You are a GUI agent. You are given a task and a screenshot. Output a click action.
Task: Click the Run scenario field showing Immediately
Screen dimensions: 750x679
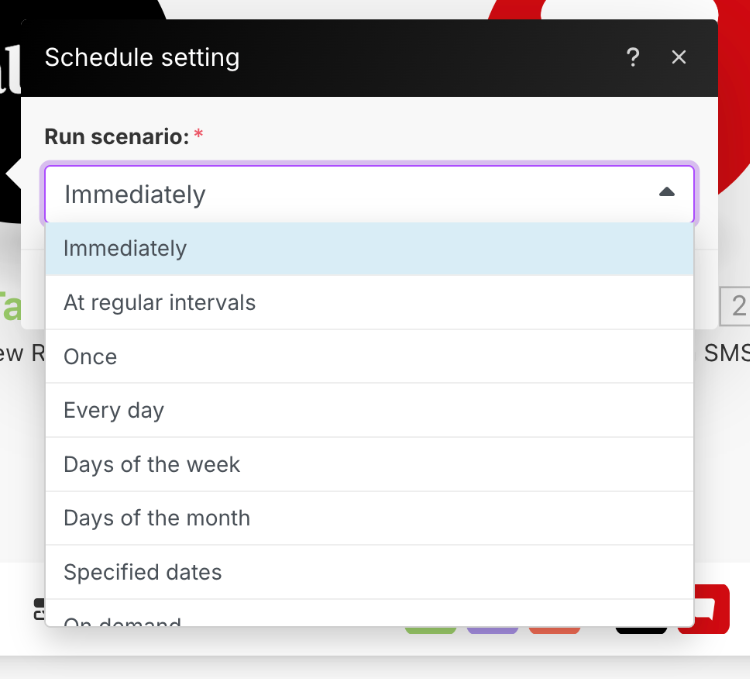[369, 194]
